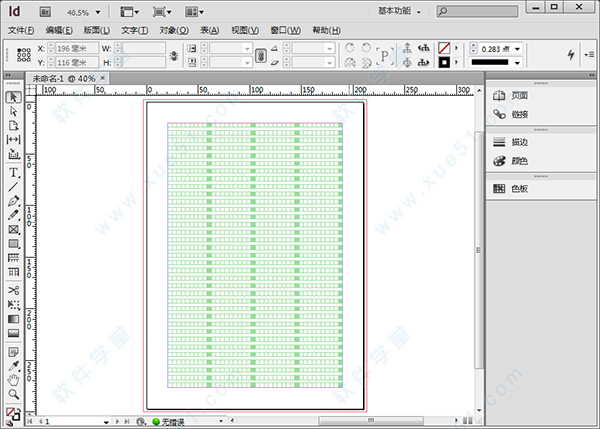
Task: Click the reference point locator grid
Action: tap(24, 55)
